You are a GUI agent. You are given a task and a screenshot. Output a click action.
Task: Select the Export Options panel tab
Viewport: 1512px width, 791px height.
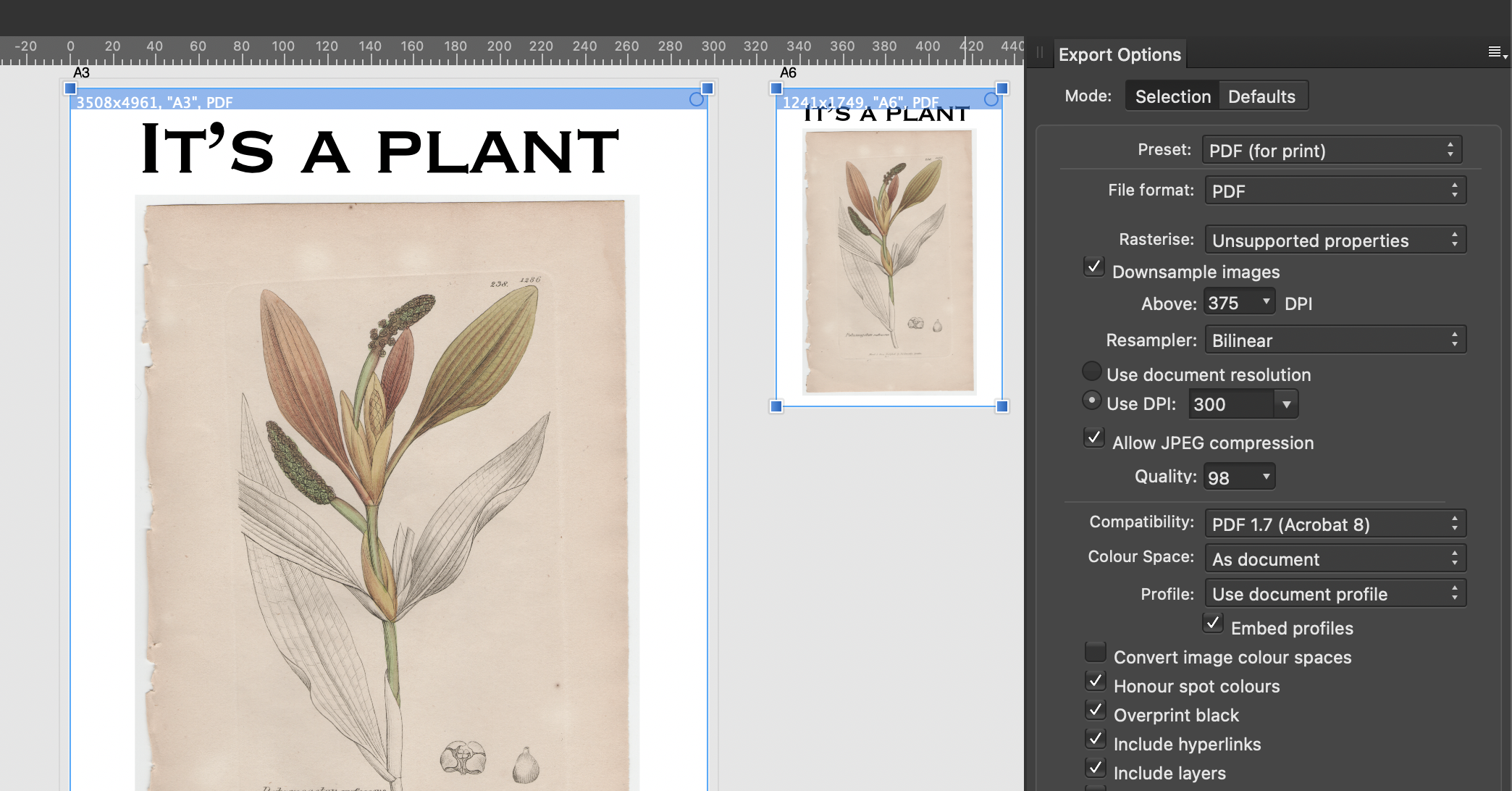point(1120,54)
